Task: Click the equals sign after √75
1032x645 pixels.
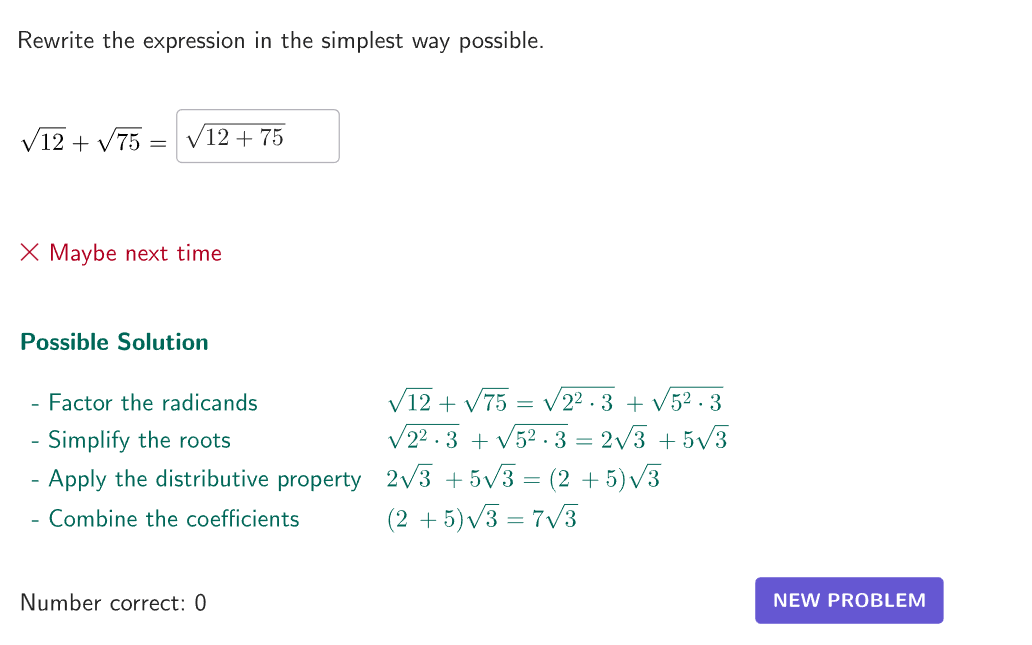Action: 158,143
